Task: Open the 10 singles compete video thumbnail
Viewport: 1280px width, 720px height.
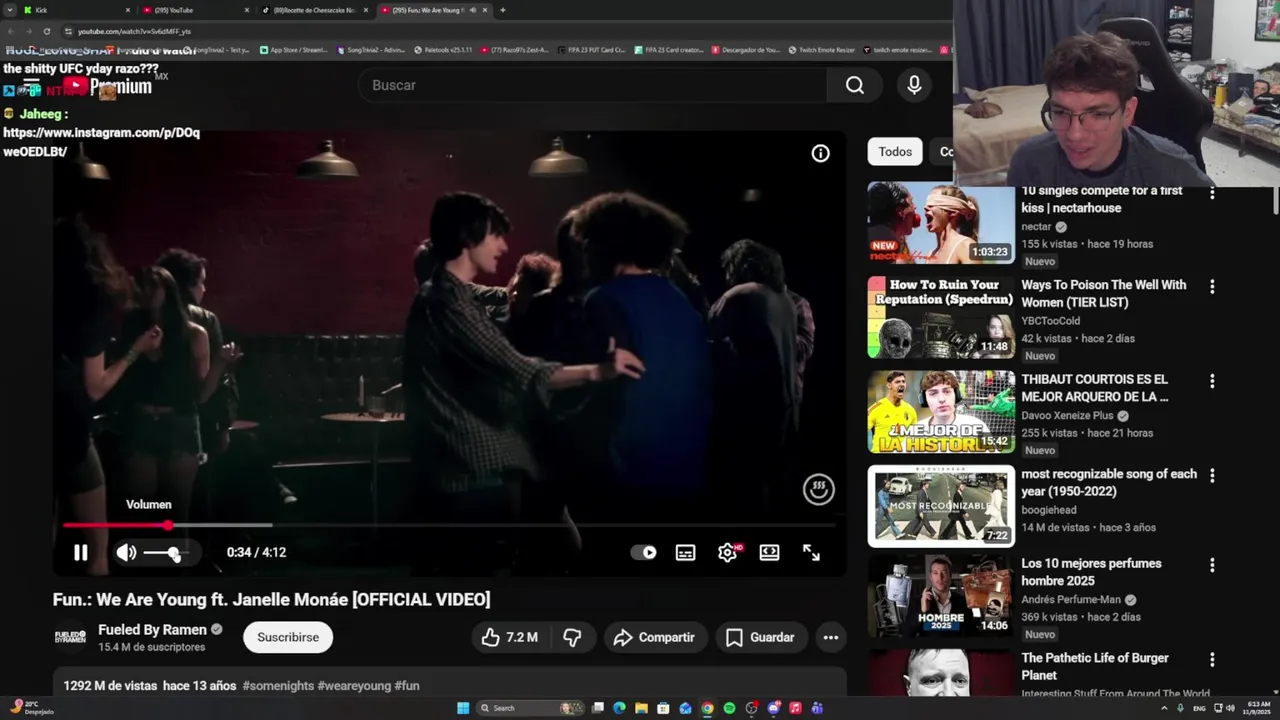Action: 941,222
